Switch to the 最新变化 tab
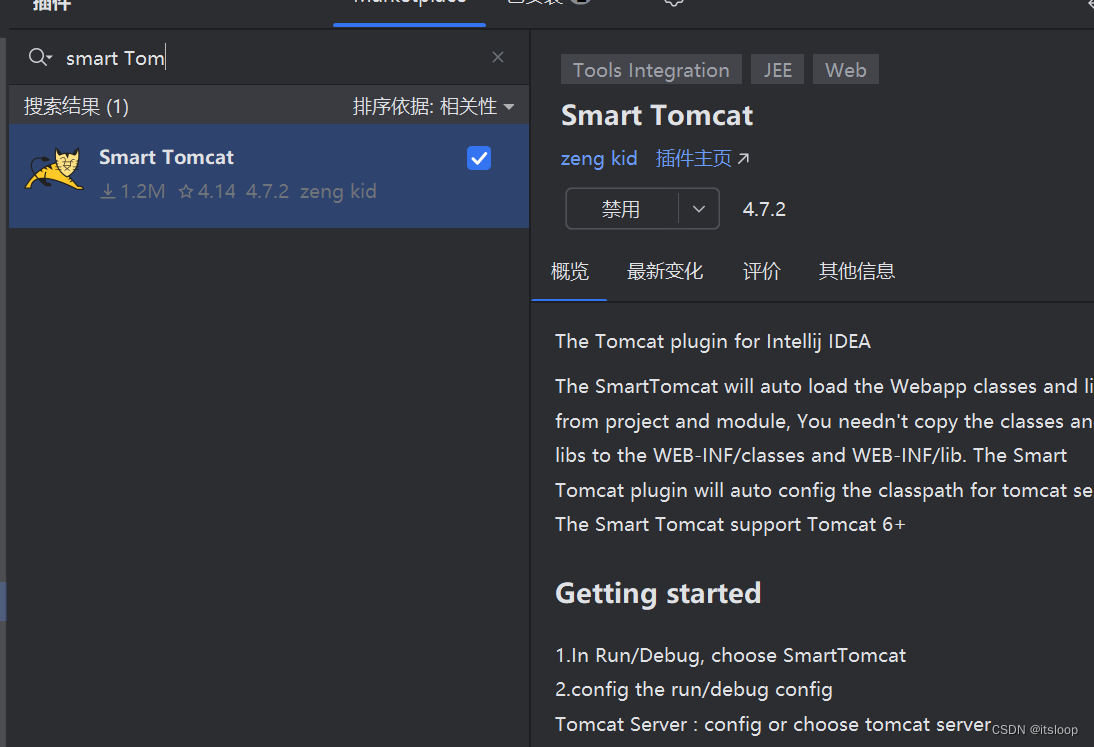The width and height of the screenshot is (1094, 747). (664, 271)
